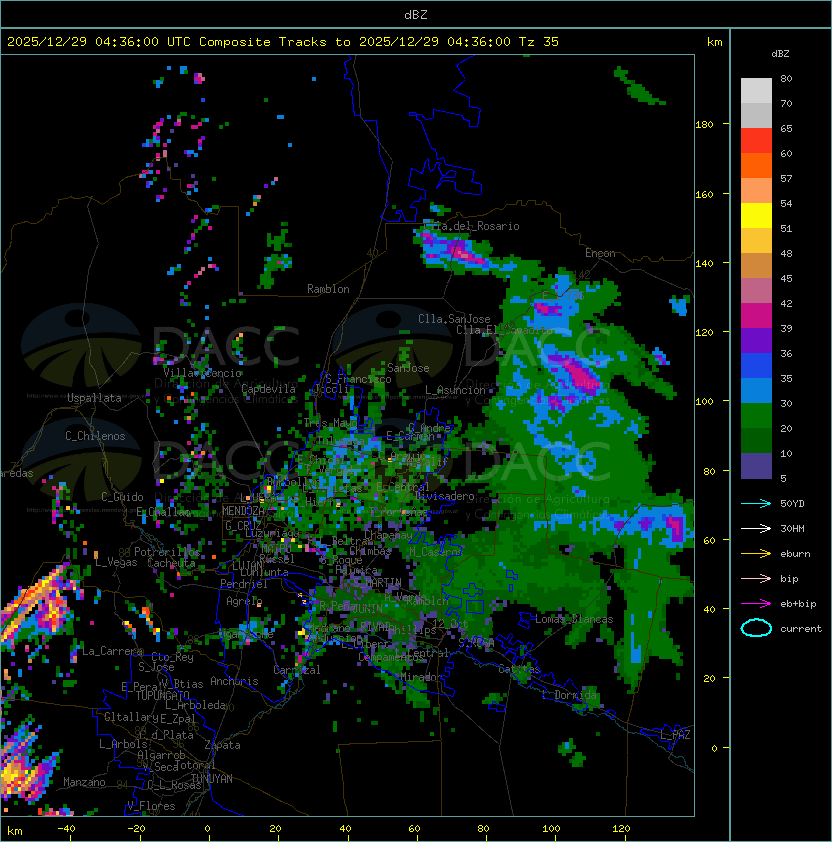Click the light blue swatch below 35
The image size is (832, 842).
pyautogui.click(x=756, y=390)
